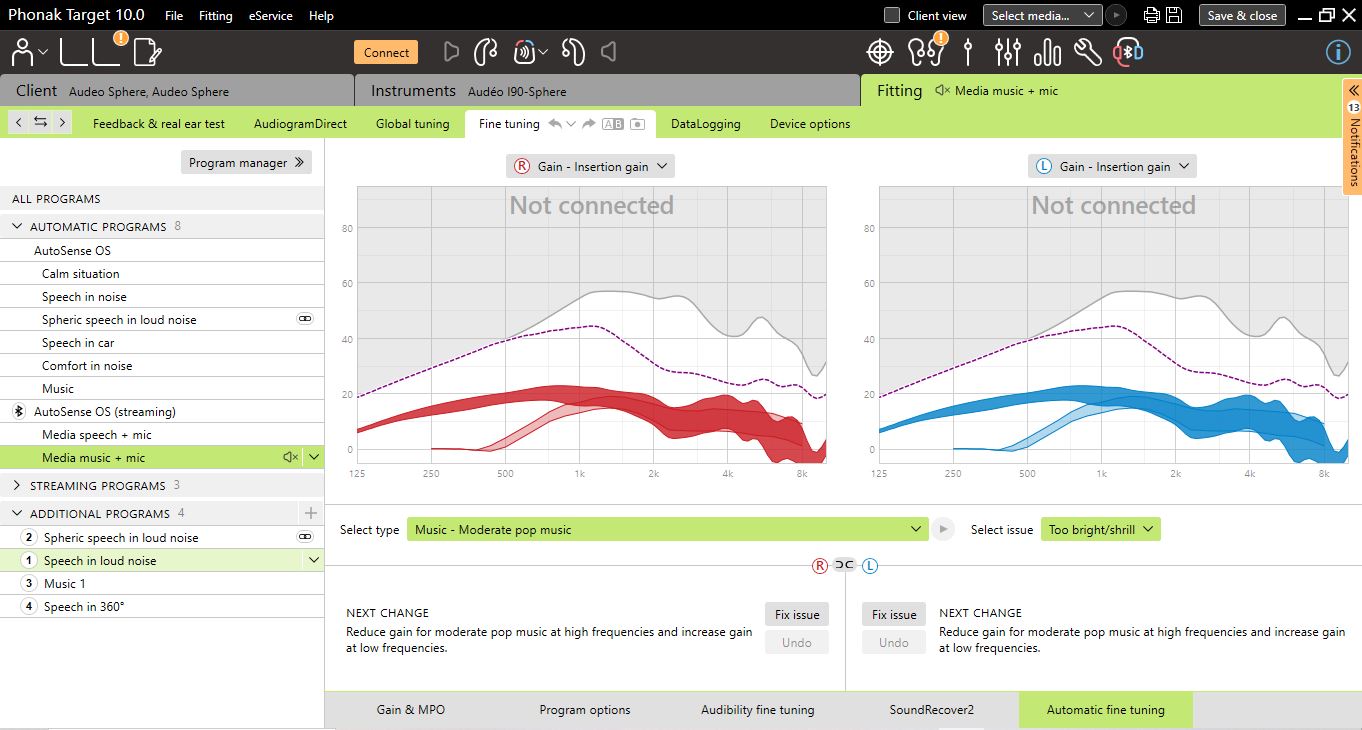Viewport: 1362px width, 730px height.
Task: Click the printer icon
Action: point(1151,15)
